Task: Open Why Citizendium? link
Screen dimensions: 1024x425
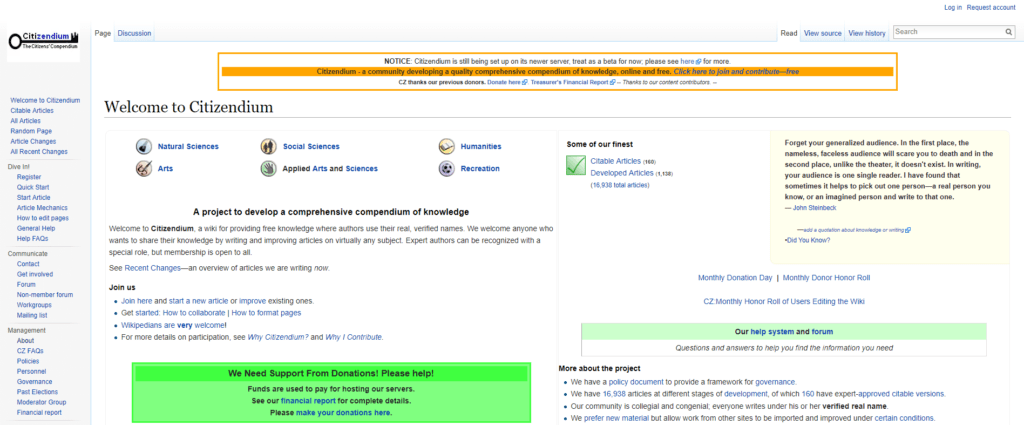Action: coord(278,338)
